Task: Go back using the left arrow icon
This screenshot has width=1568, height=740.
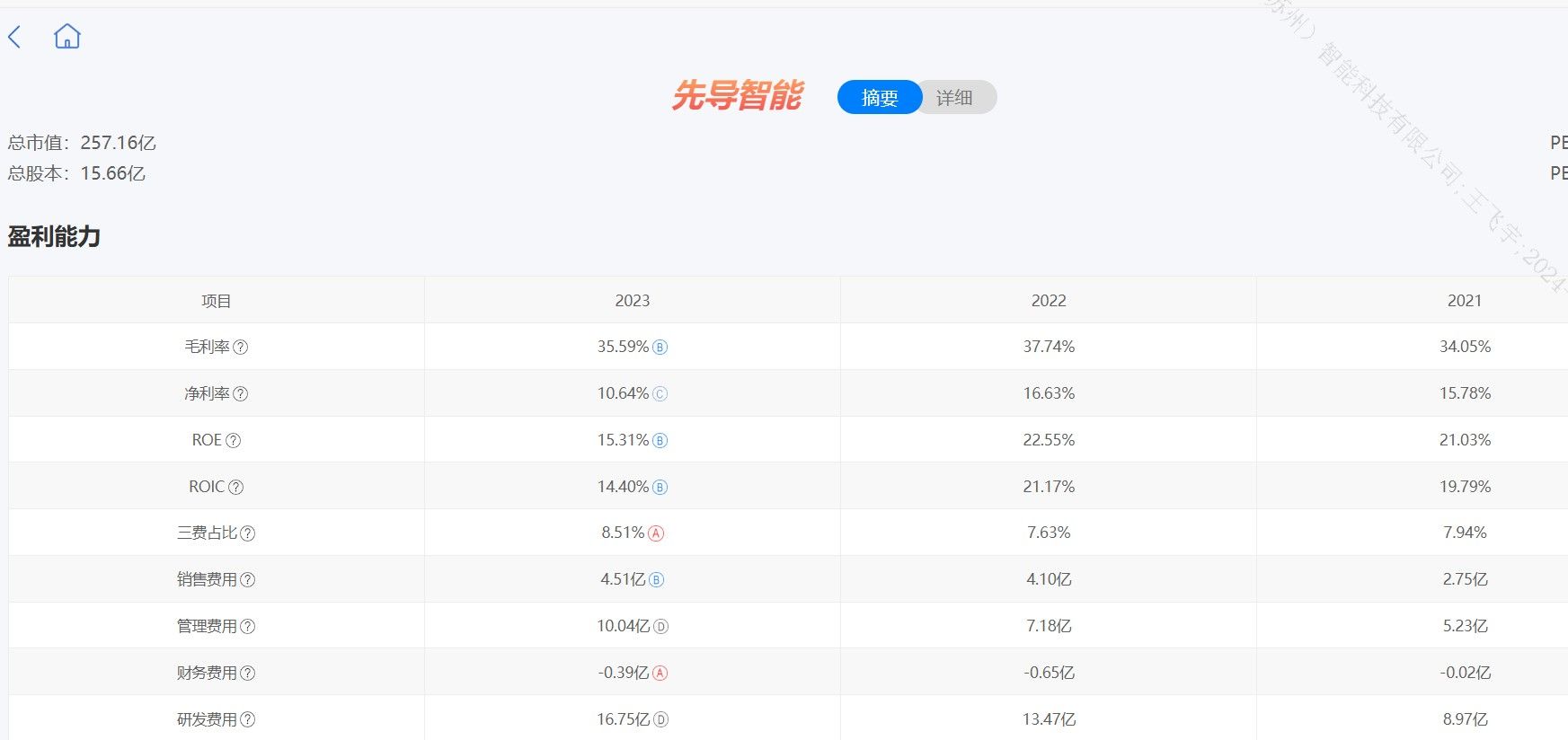Action: (14, 37)
